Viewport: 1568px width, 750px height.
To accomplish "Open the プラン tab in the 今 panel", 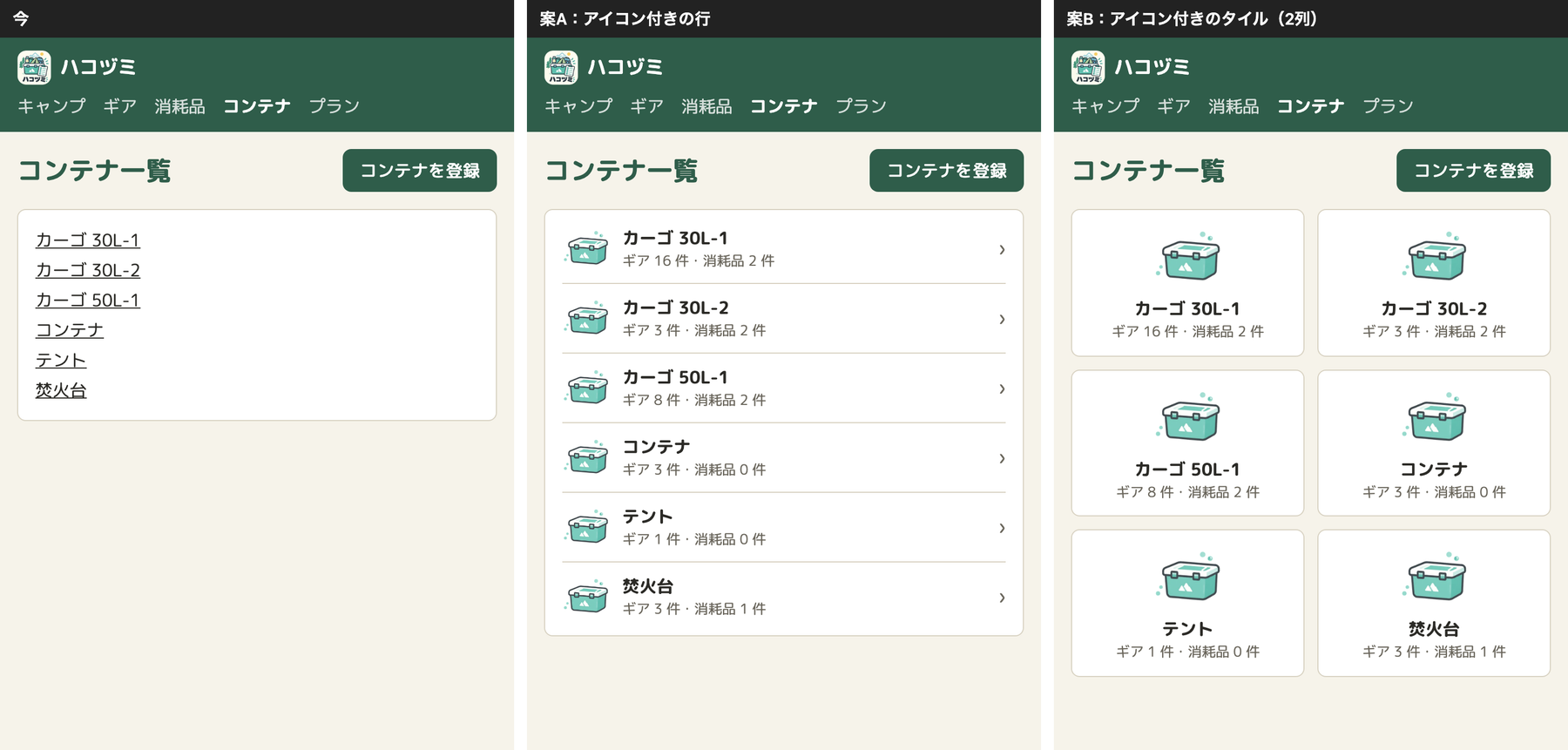I will tap(334, 106).
